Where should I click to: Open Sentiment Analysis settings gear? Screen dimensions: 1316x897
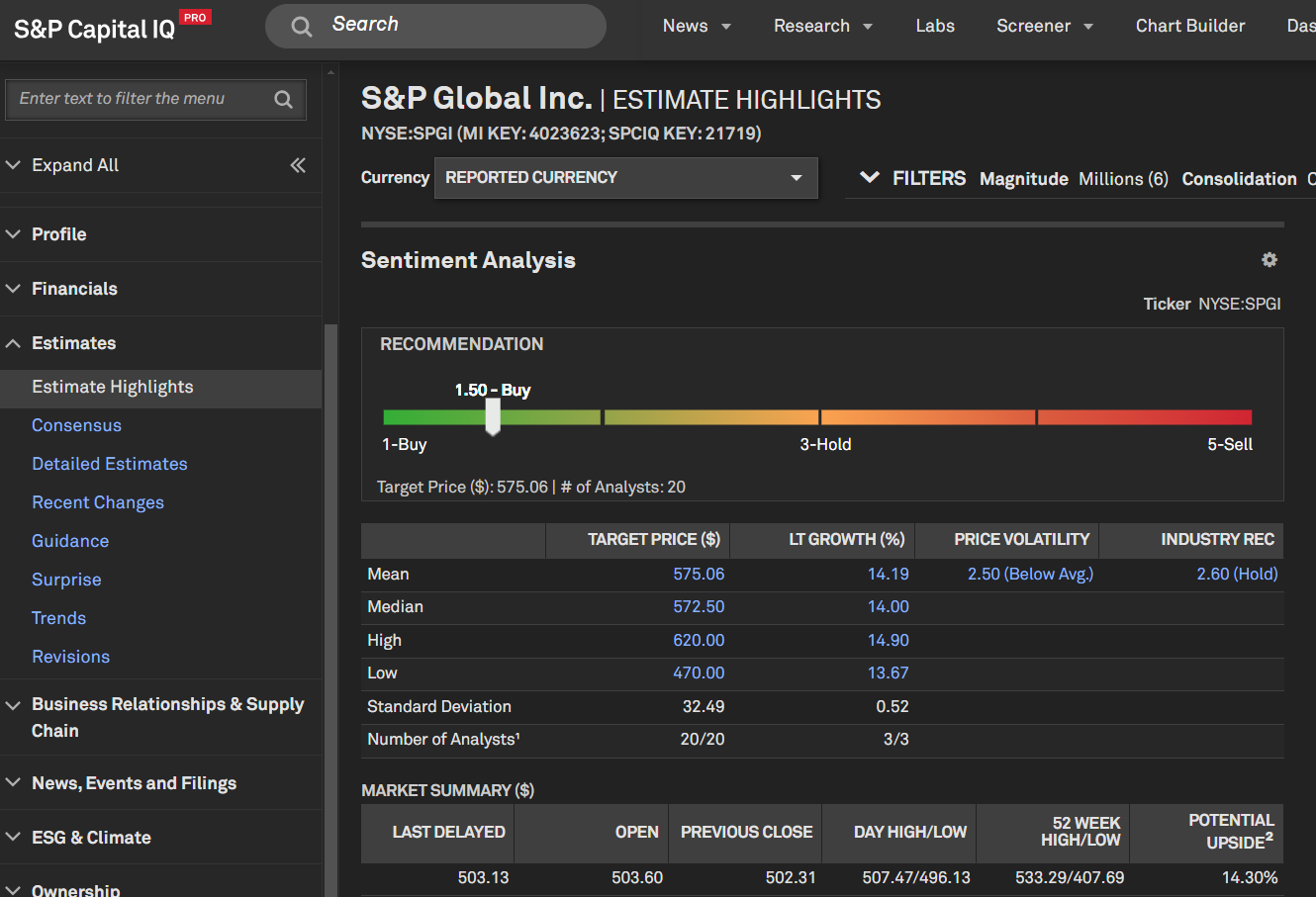[1269, 260]
